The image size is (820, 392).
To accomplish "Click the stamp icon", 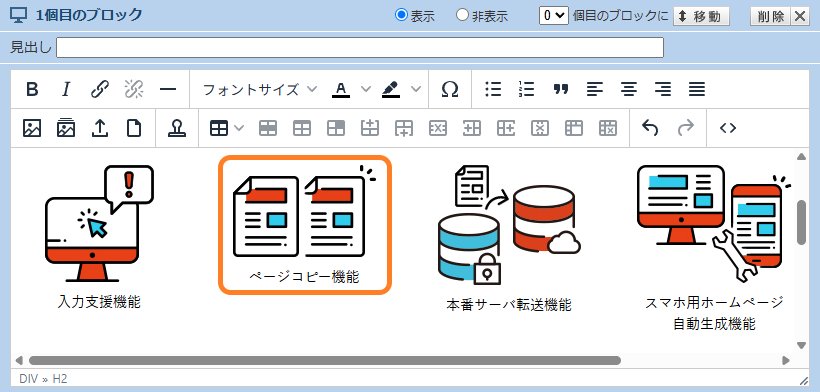I will tap(177, 128).
